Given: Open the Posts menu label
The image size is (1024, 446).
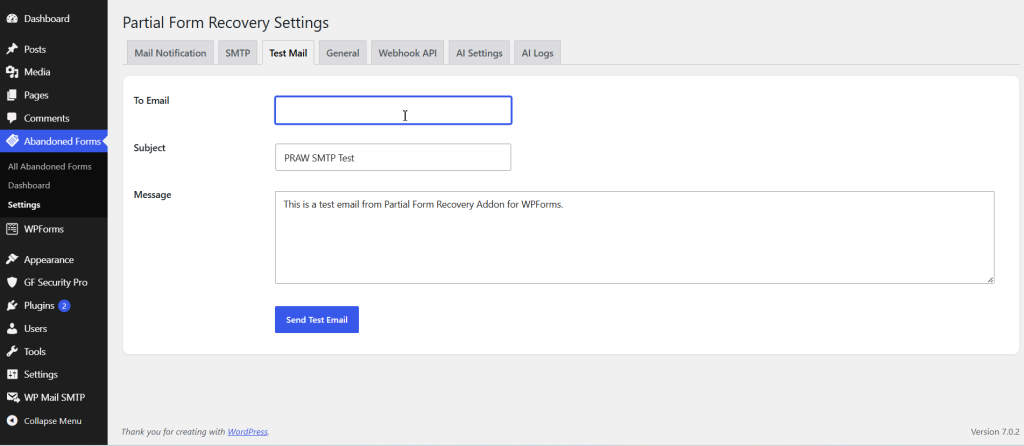Looking at the screenshot, I should tap(35, 49).
